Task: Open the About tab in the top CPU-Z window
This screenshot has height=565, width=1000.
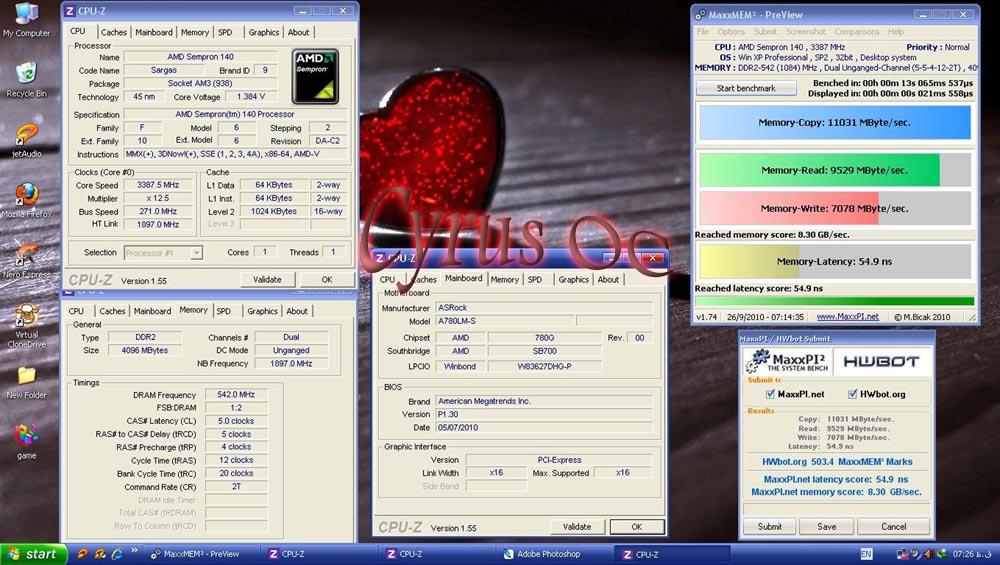Action: tap(298, 32)
